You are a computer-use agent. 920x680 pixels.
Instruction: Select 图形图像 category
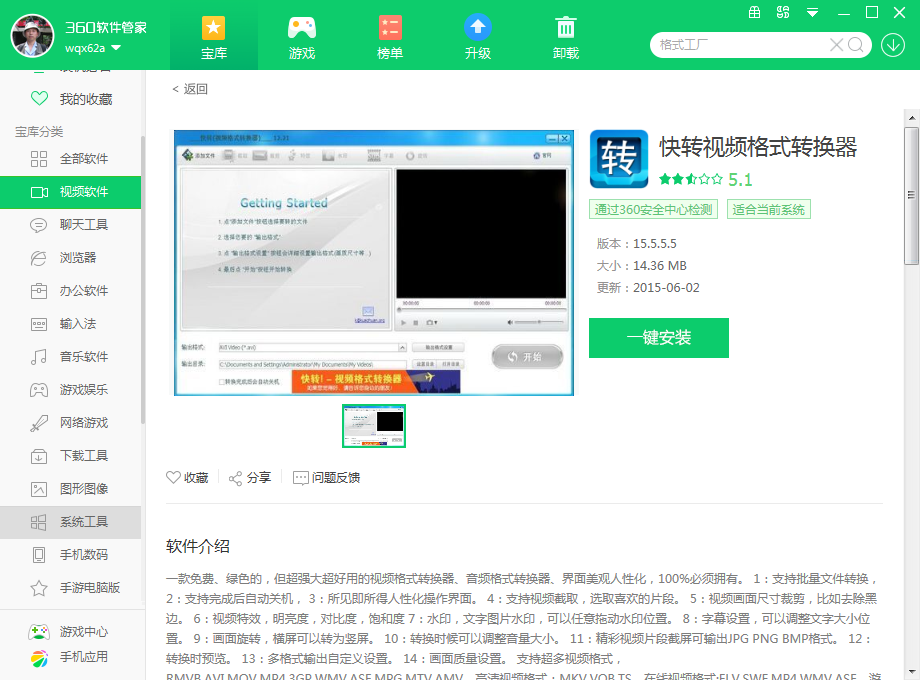click(x=70, y=489)
